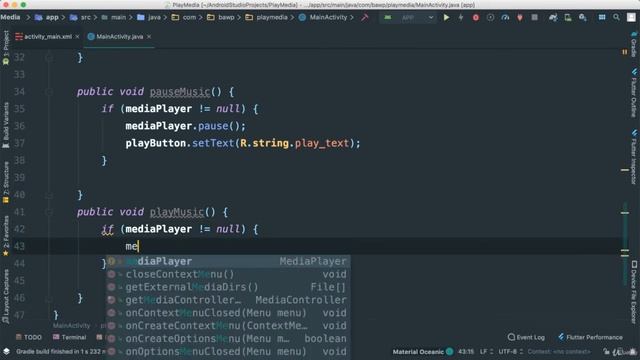The height and width of the screenshot is (360, 640).
Task: Click 'playmedia' breadcrumb folder
Action: click(267, 18)
